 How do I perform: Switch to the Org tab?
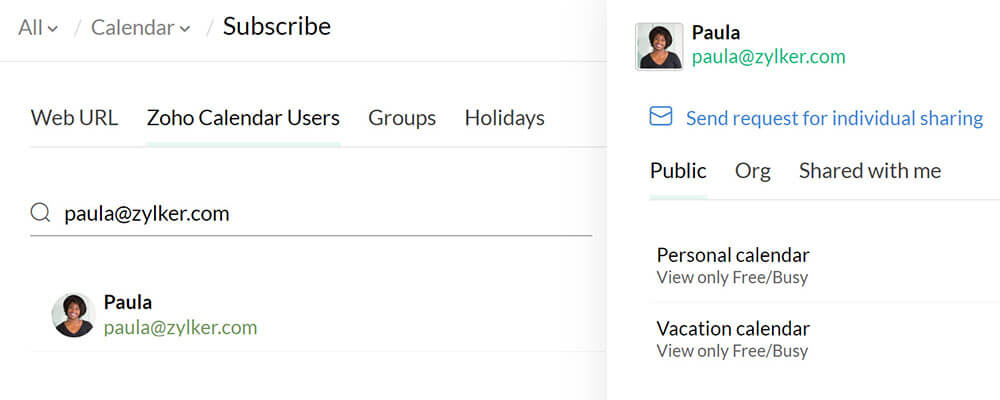[752, 171]
